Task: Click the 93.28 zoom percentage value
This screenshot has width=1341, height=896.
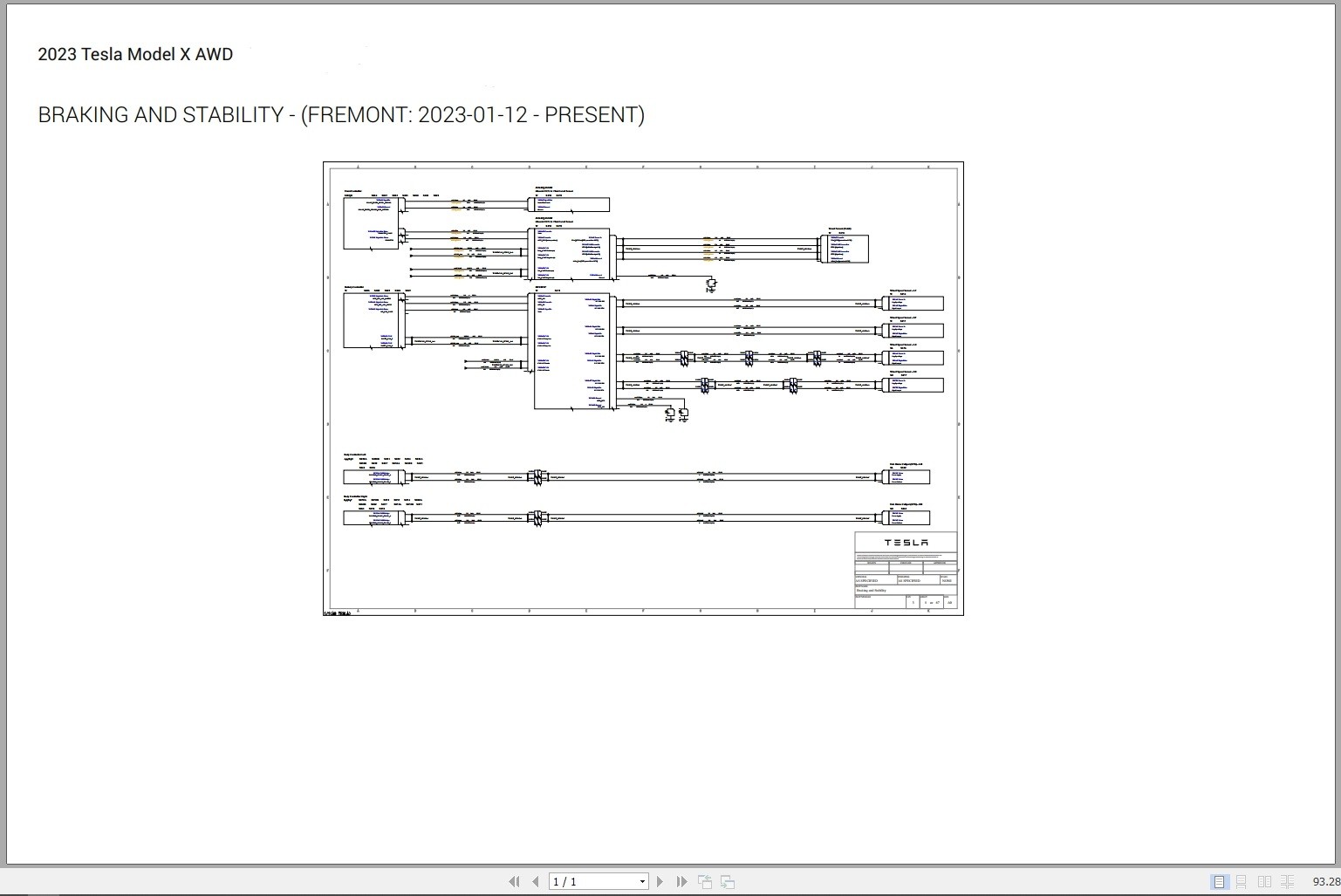Action: coord(1326,882)
